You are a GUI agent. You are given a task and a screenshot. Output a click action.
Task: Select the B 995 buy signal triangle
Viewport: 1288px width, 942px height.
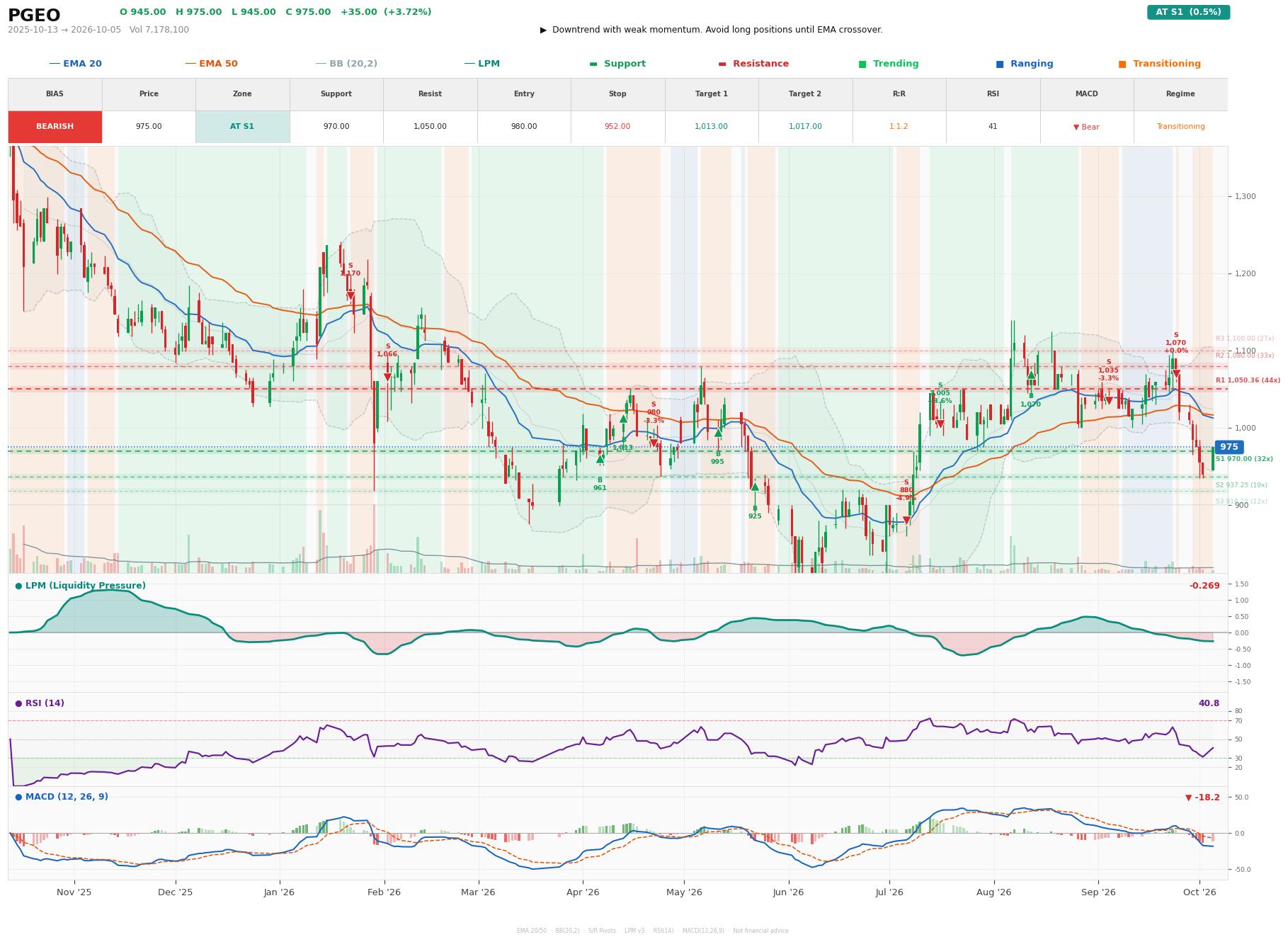pyautogui.click(x=718, y=432)
